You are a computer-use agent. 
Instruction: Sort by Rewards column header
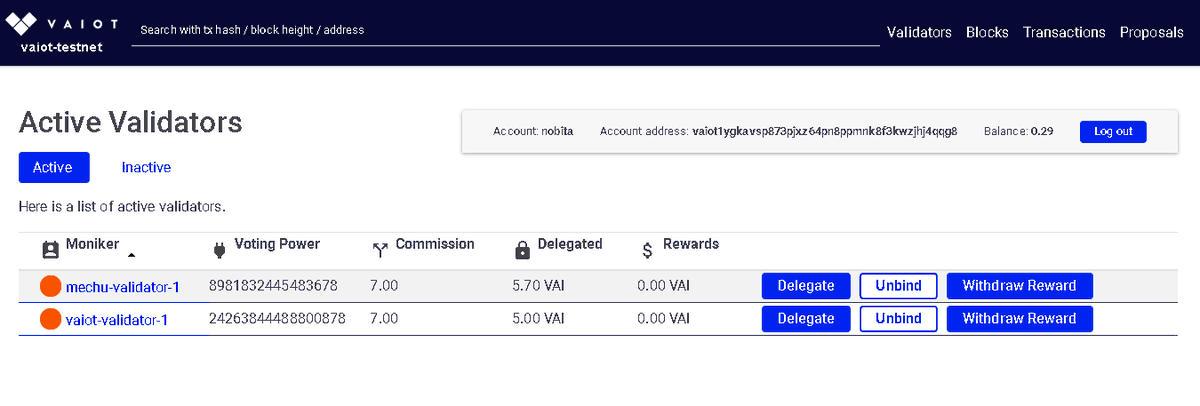point(690,244)
